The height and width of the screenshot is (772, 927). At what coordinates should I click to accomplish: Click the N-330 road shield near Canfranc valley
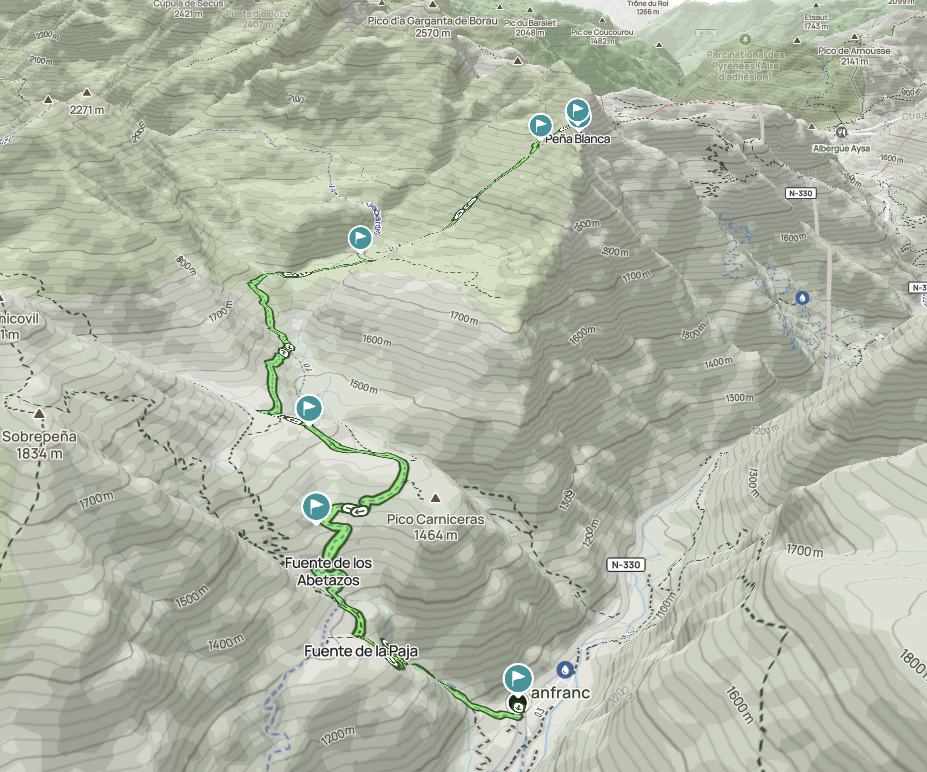click(625, 565)
